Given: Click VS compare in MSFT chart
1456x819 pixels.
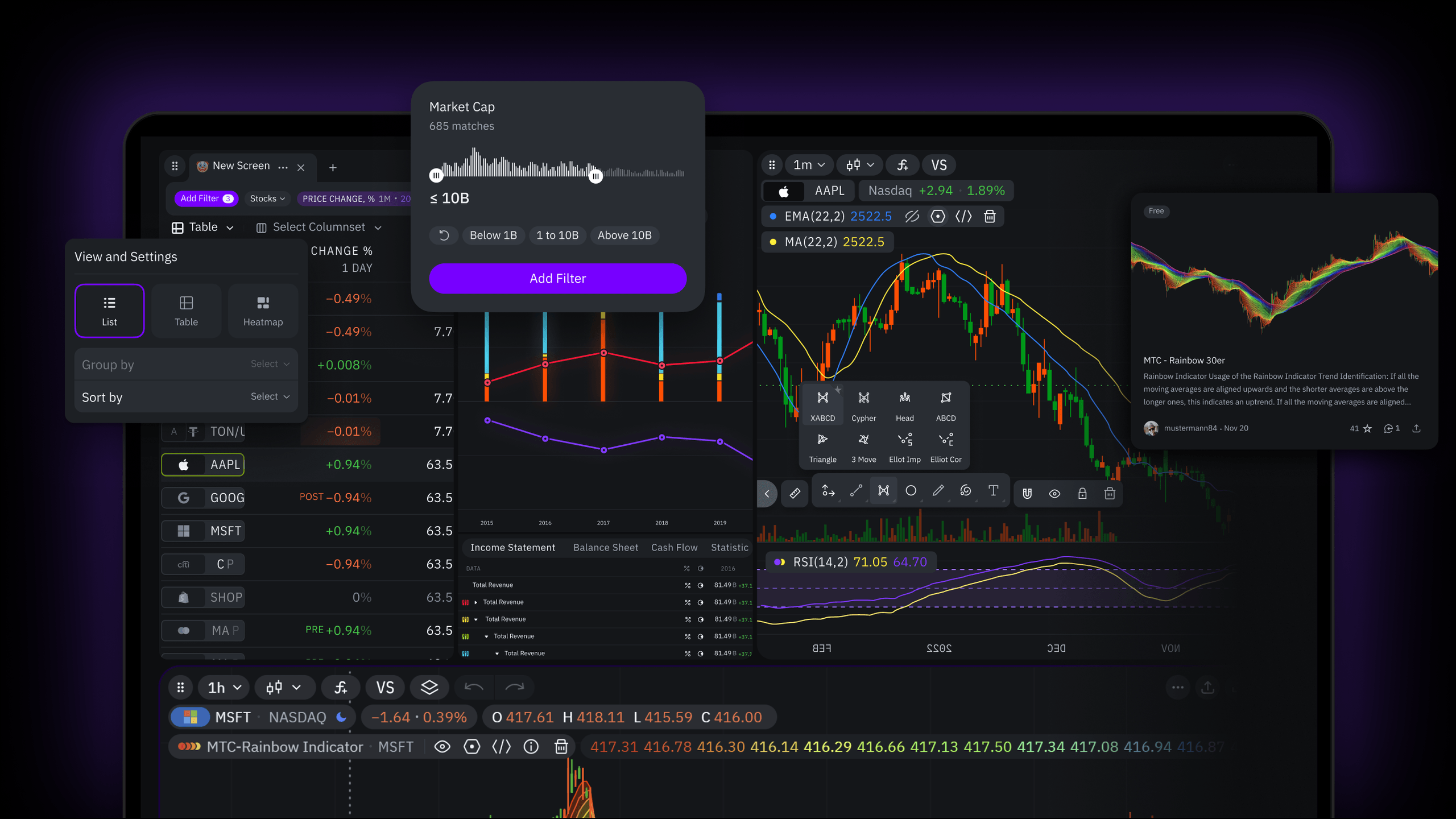Looking at the screenshot, I should click(385, 687).
